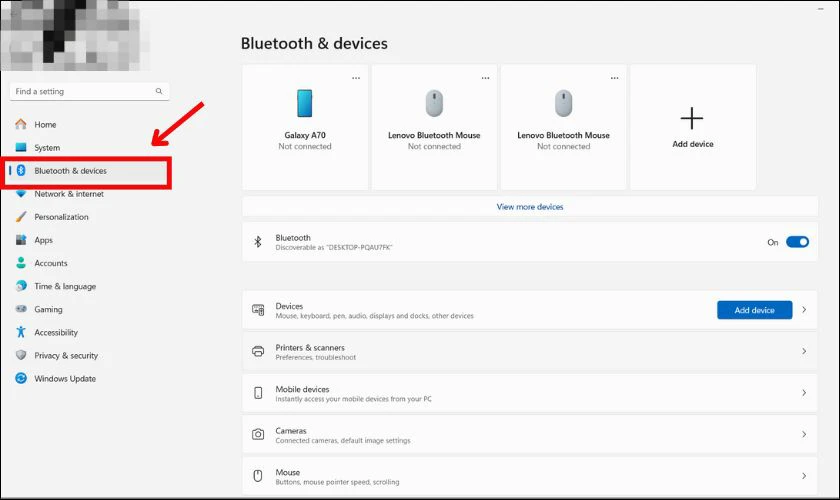Expand the Printers & scanners chevron

click(x=804, y=351)
